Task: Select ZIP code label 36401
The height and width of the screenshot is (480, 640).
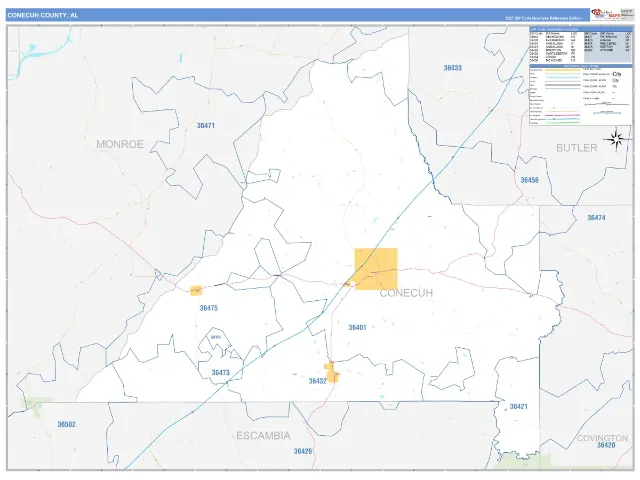Action: click(358, 327)
